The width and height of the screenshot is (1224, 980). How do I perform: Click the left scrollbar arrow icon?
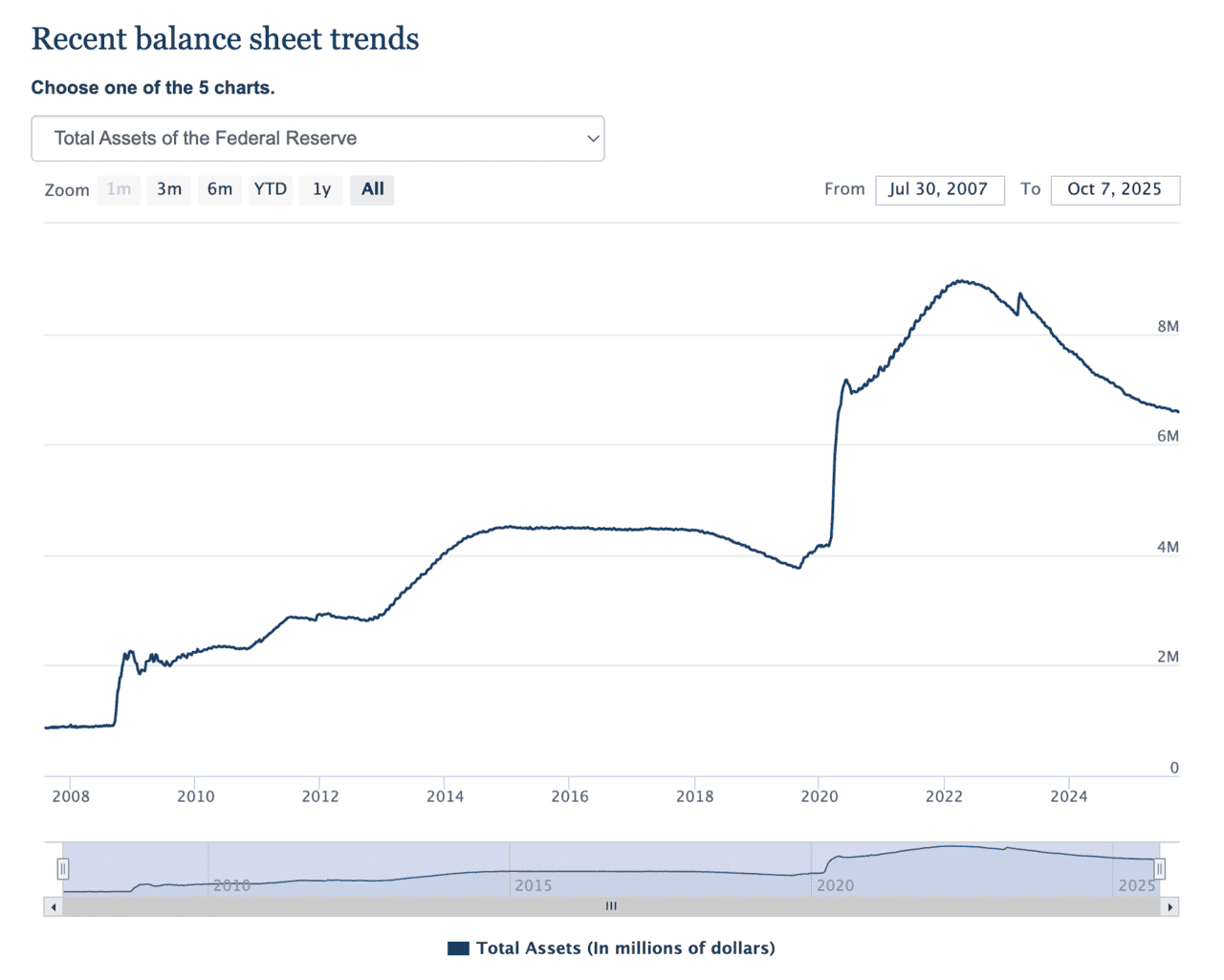pyautogui.click(x=54, y=906)
